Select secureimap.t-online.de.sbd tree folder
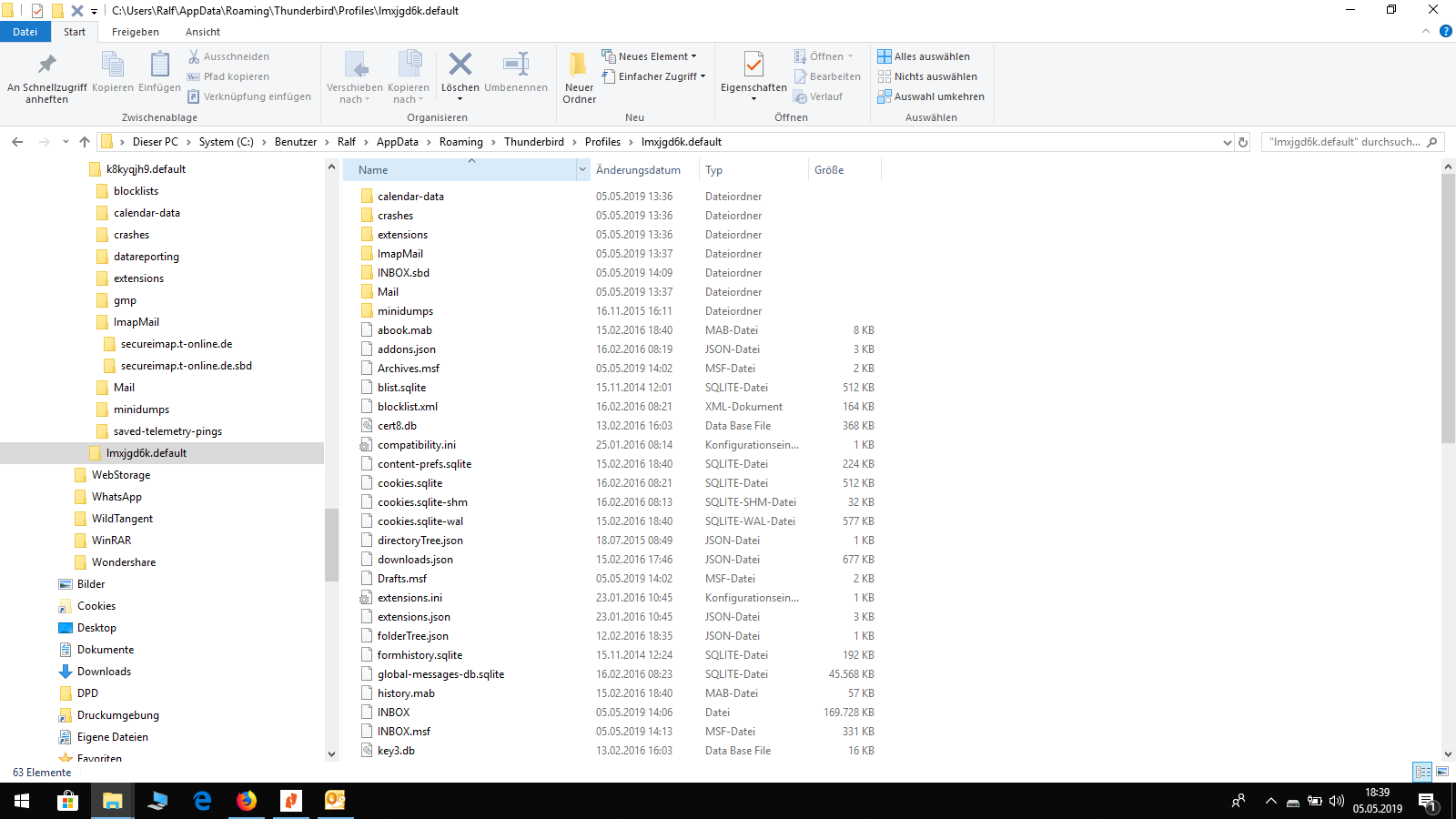1456x819 pixels. tap(186, 366)
